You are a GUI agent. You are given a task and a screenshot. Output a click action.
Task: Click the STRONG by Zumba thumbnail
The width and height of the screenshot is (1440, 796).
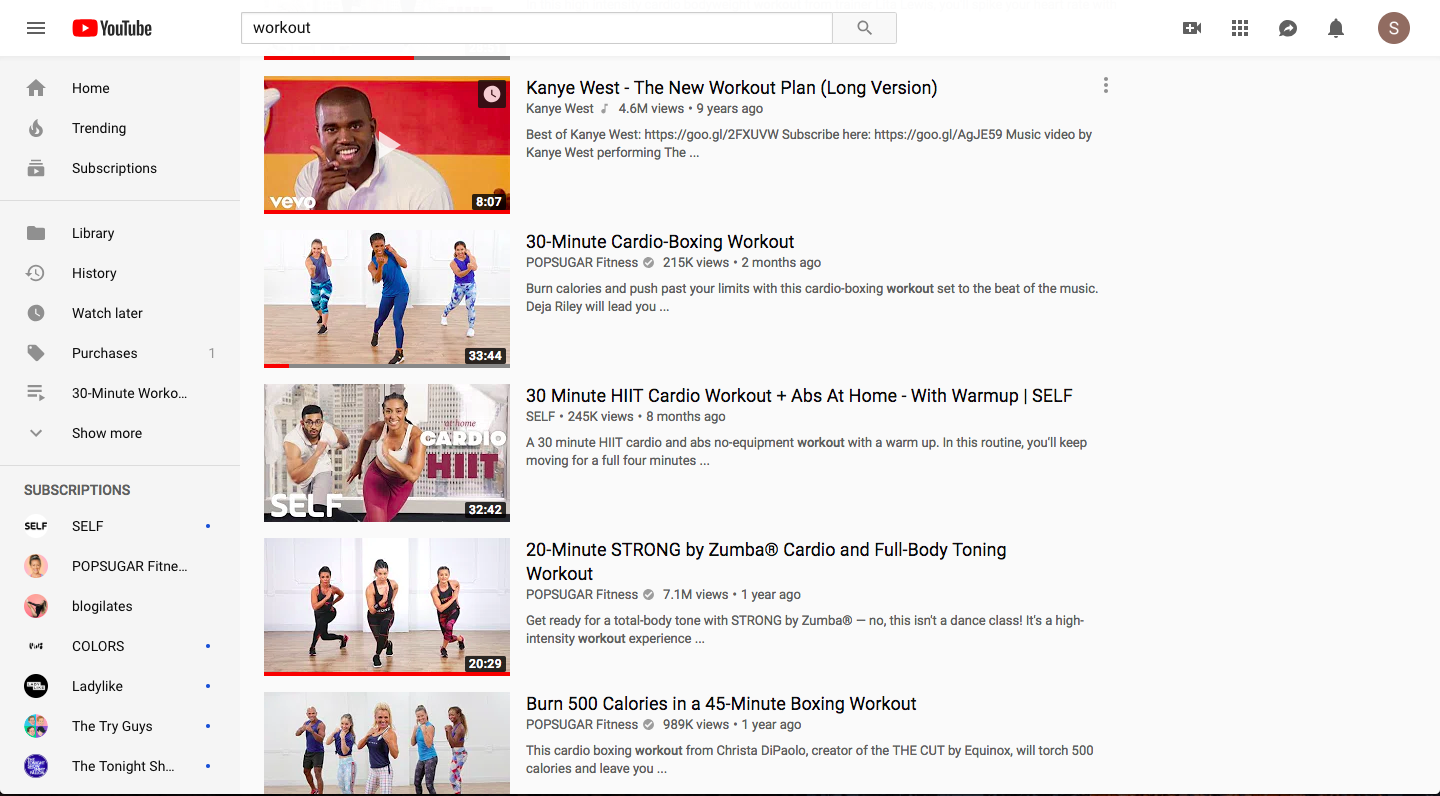coord(387,607)
